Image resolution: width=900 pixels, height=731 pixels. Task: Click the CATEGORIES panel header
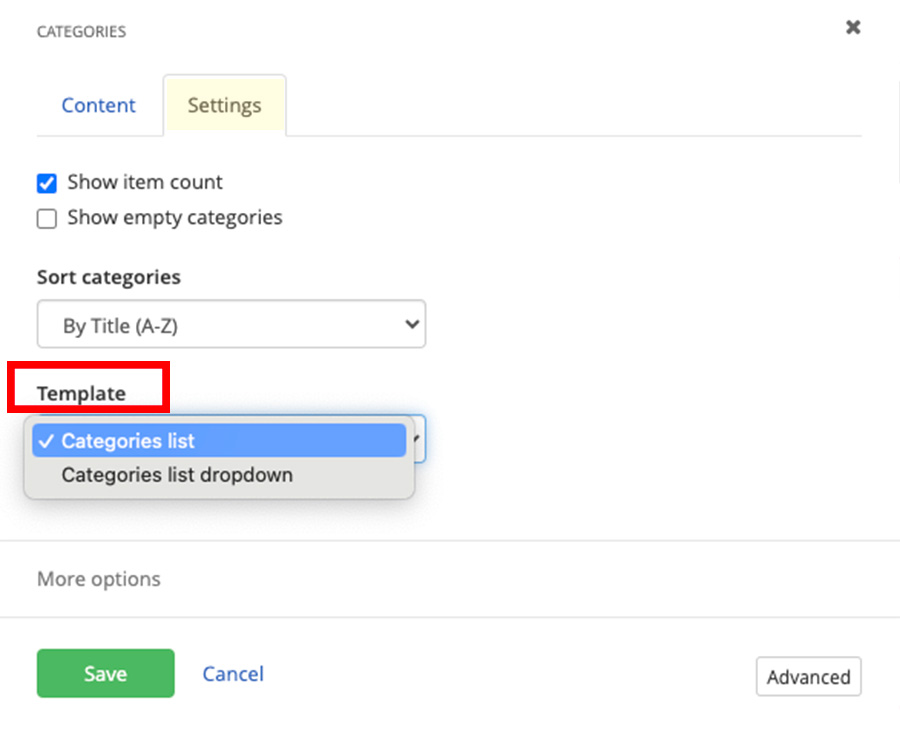pyautogui.click(x=81, y=31)
